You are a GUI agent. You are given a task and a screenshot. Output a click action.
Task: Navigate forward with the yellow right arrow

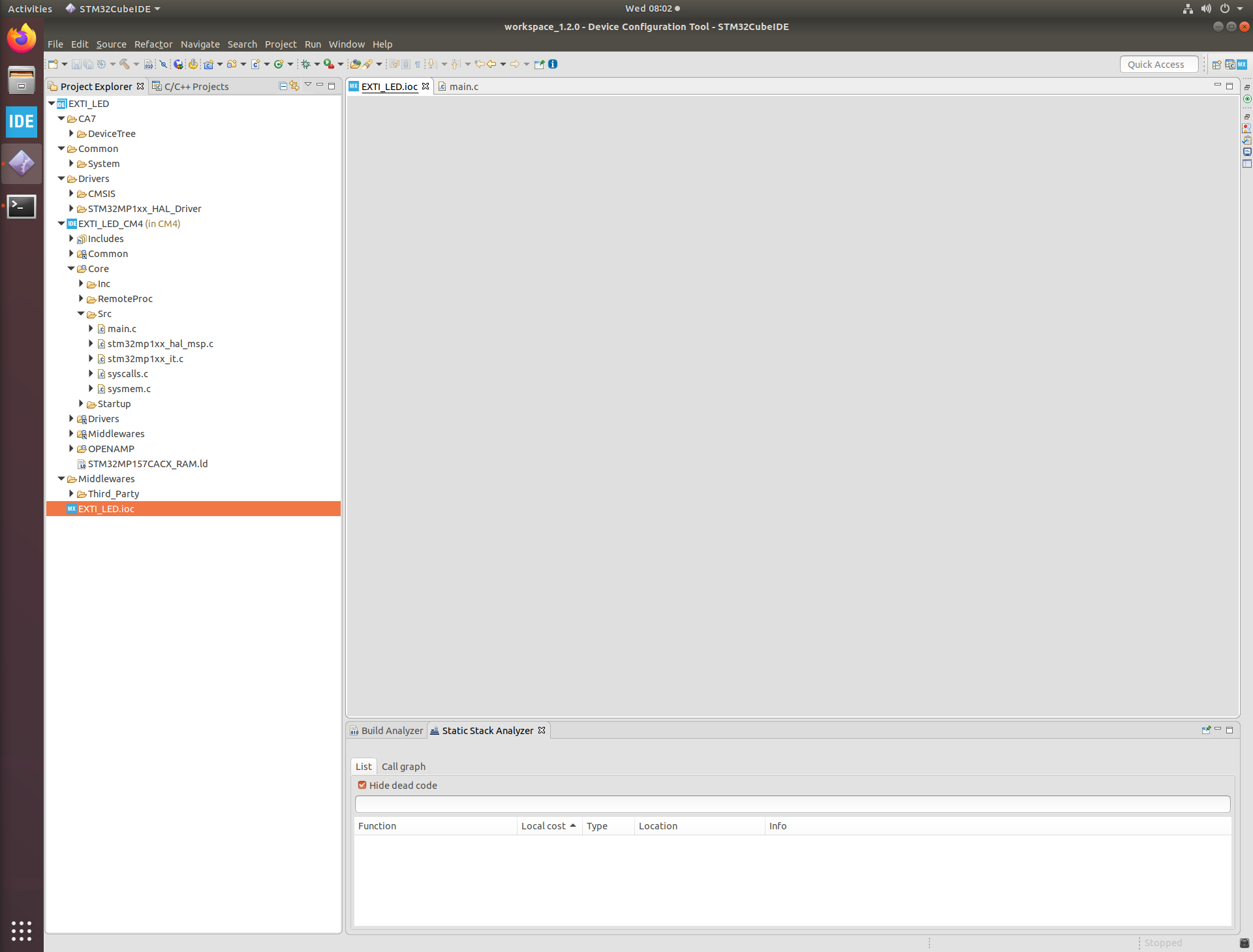[515, 64]
